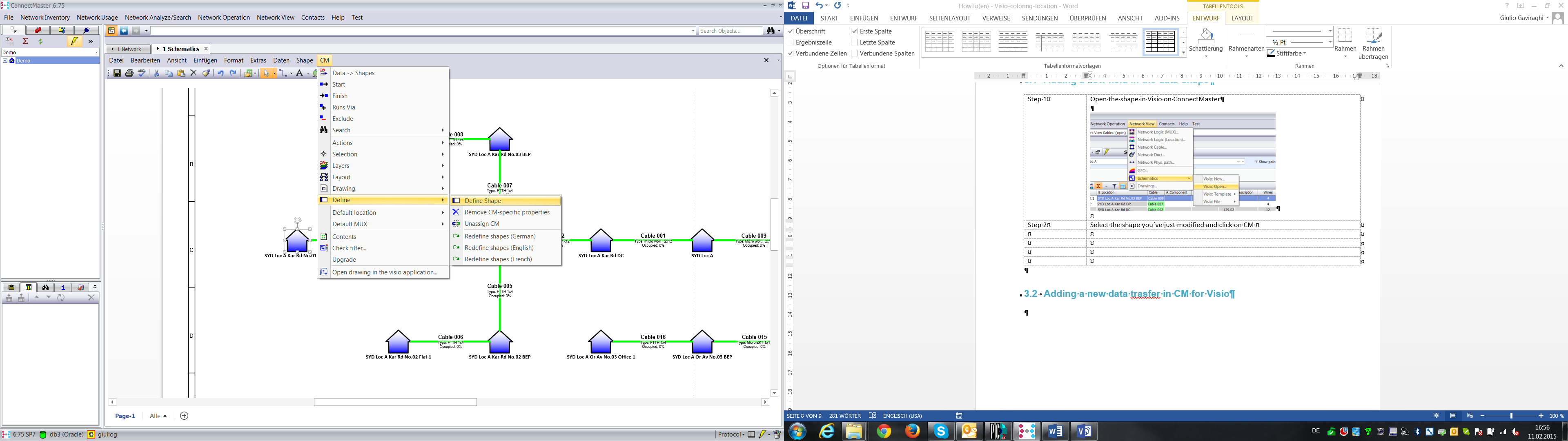The width and height of the screenshot is (1568, 441).
Task: Uncheck the Überschrift checkbox
Action: 790,31
